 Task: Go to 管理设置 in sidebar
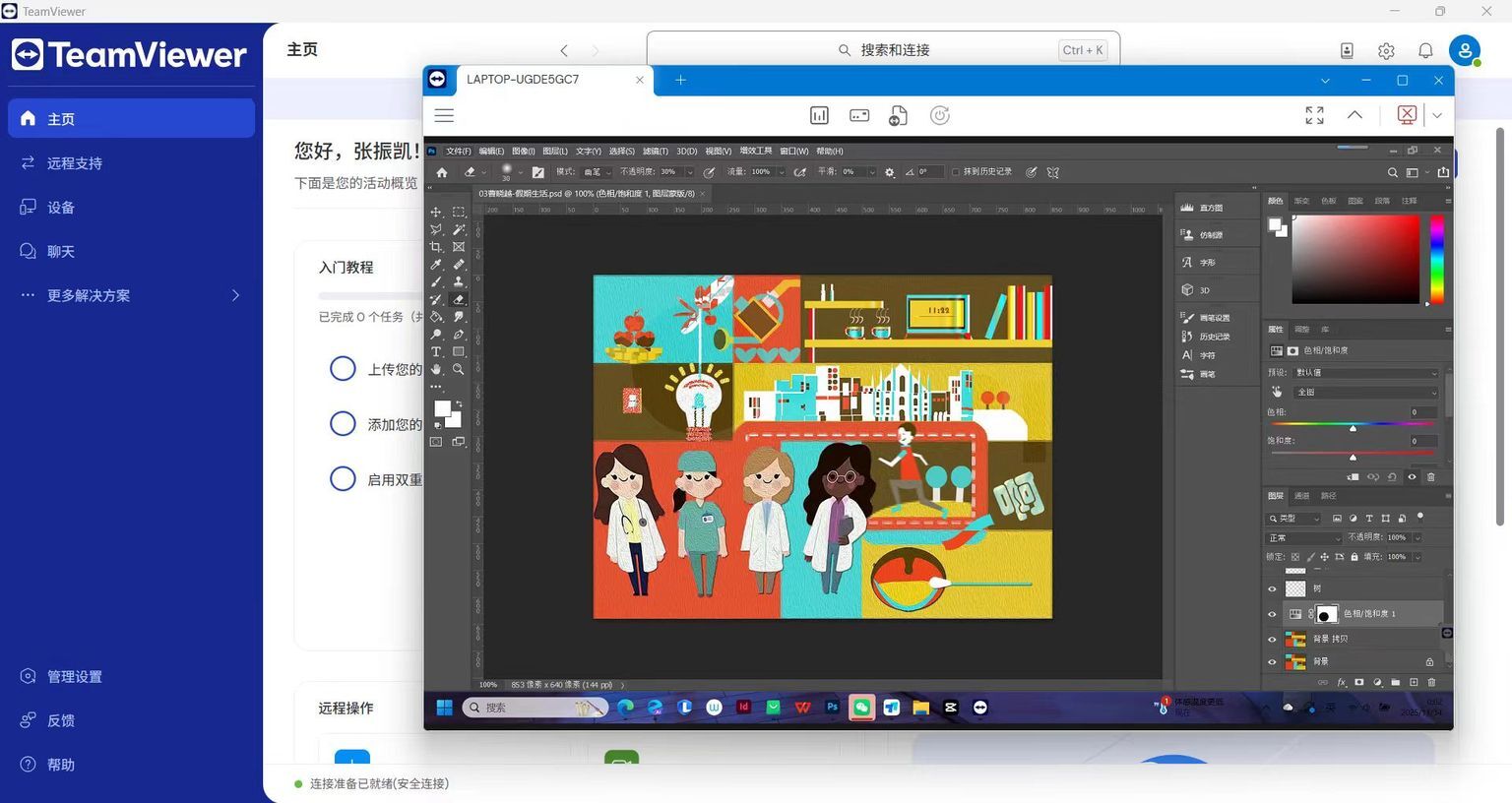75,677
